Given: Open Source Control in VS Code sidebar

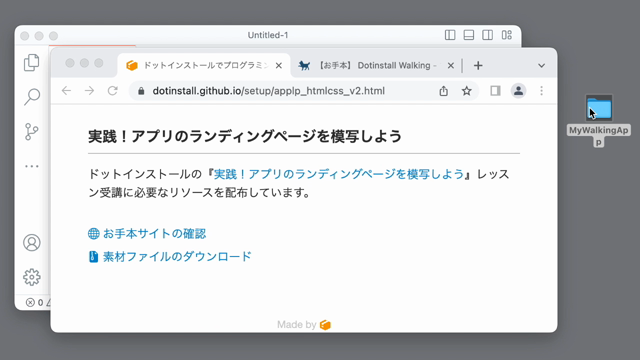Looking at the screenshot, I should [x=31, y=131].
